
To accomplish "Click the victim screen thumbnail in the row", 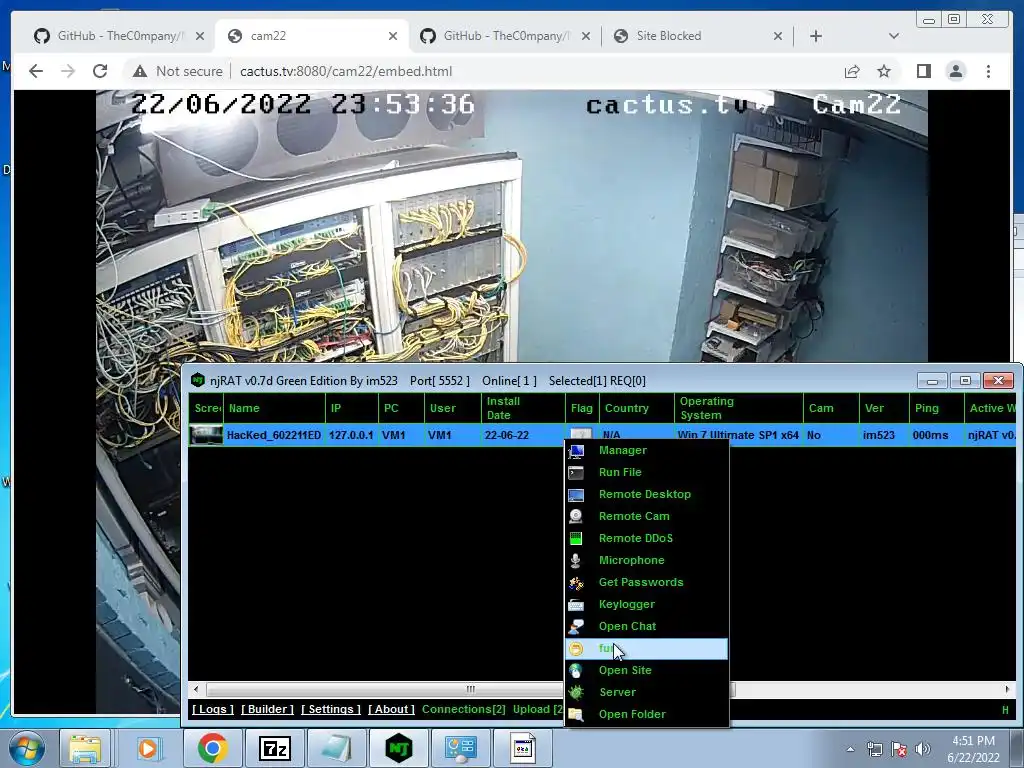I will coord(206,435).
